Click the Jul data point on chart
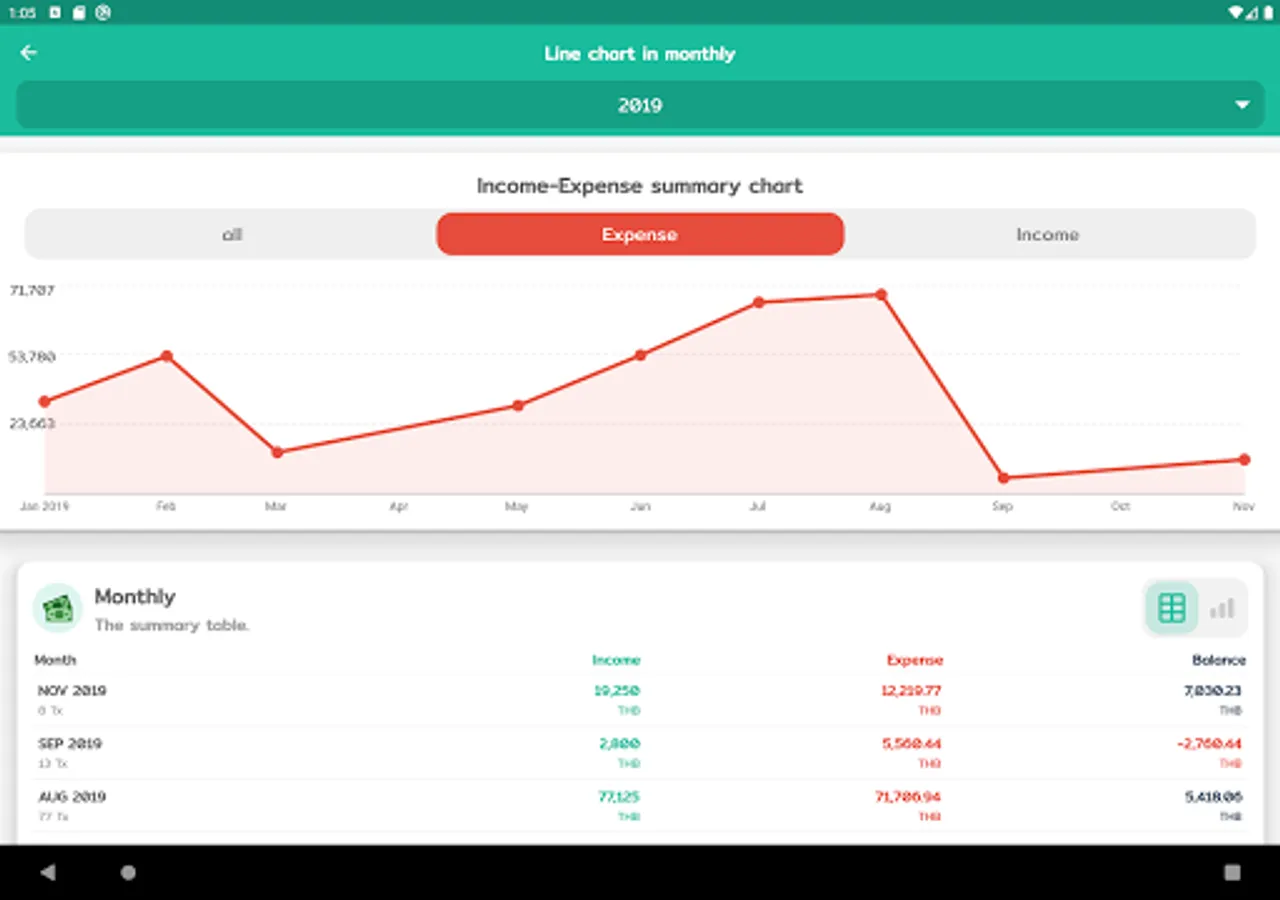This screenshot has width=1280, height=900. [759, 302]
